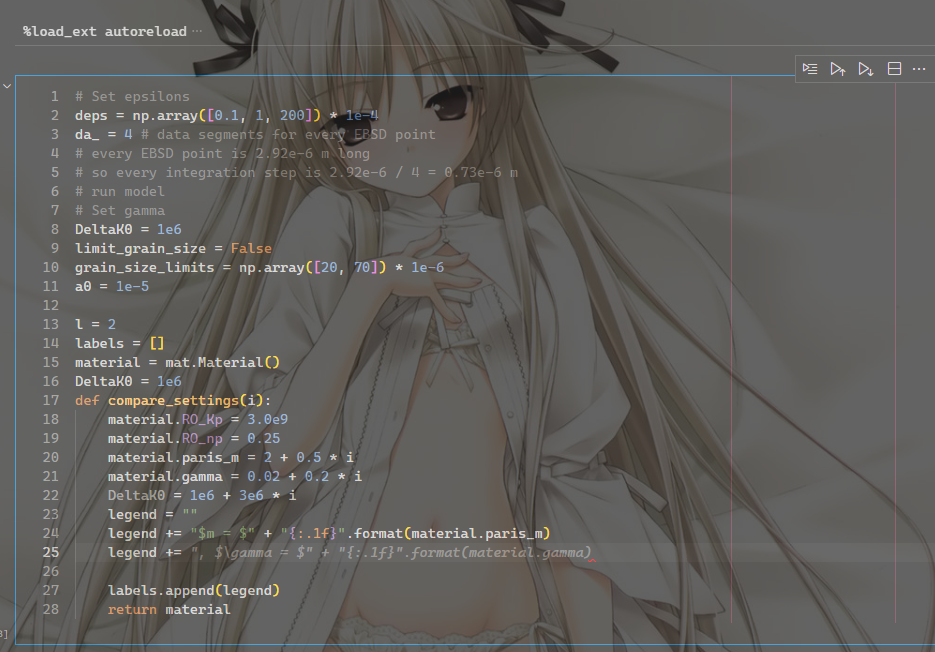Open more cell actions ellipsis
This screenshot has width=935, height=652.
(x=919, y=69)
